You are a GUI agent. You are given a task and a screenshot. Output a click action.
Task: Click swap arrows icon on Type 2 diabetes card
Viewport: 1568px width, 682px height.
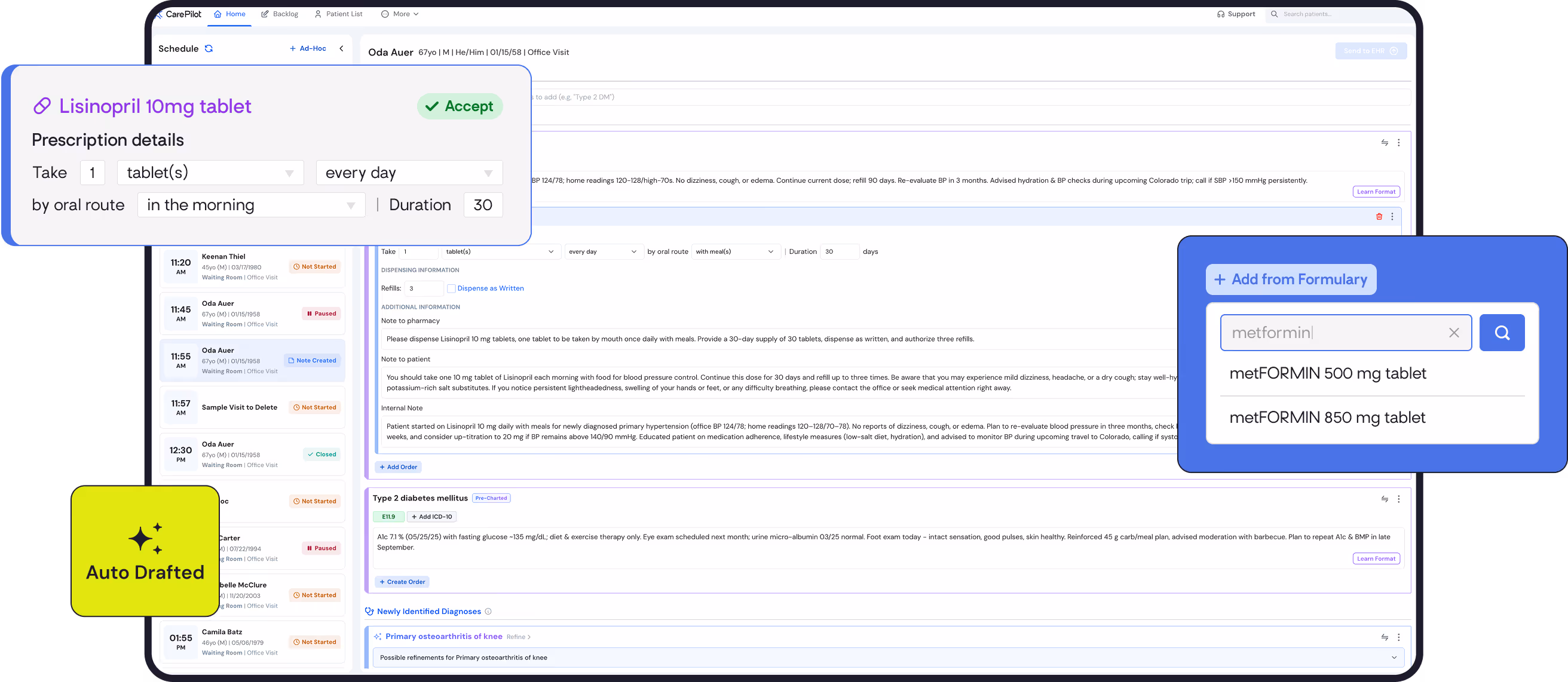click(1384, 499)
